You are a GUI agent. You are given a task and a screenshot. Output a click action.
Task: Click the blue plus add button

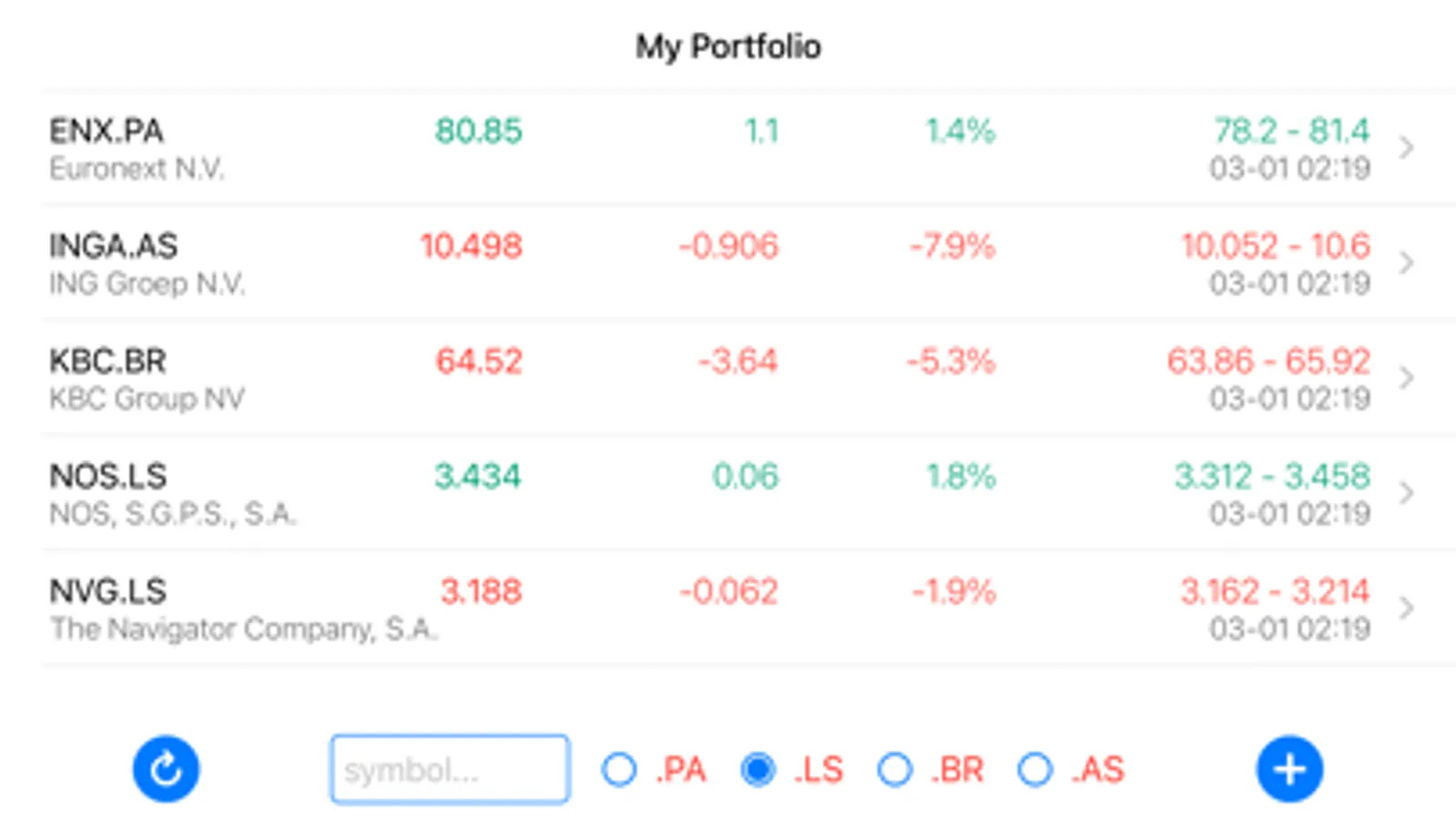point(1289,770)
